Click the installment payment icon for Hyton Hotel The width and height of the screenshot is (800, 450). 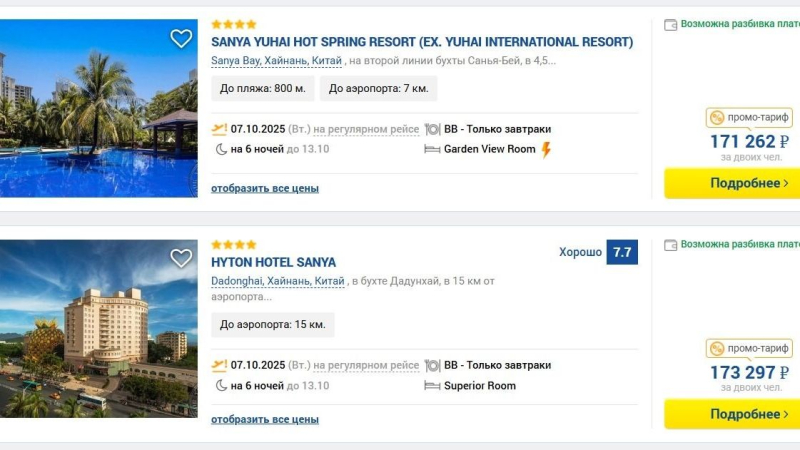click(670, 245)
